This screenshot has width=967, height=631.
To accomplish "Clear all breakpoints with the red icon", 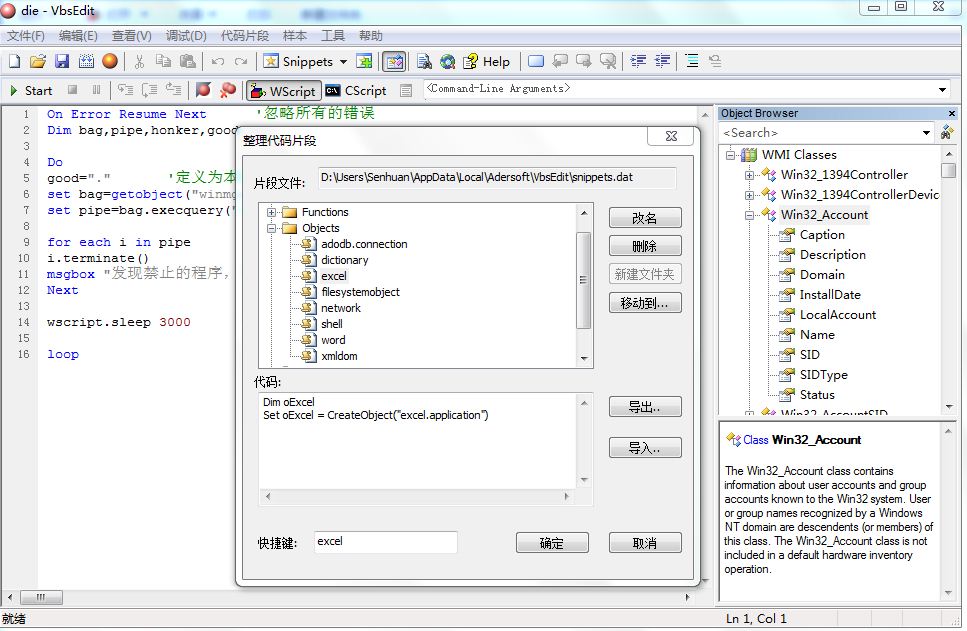I will tap(228, 90).
